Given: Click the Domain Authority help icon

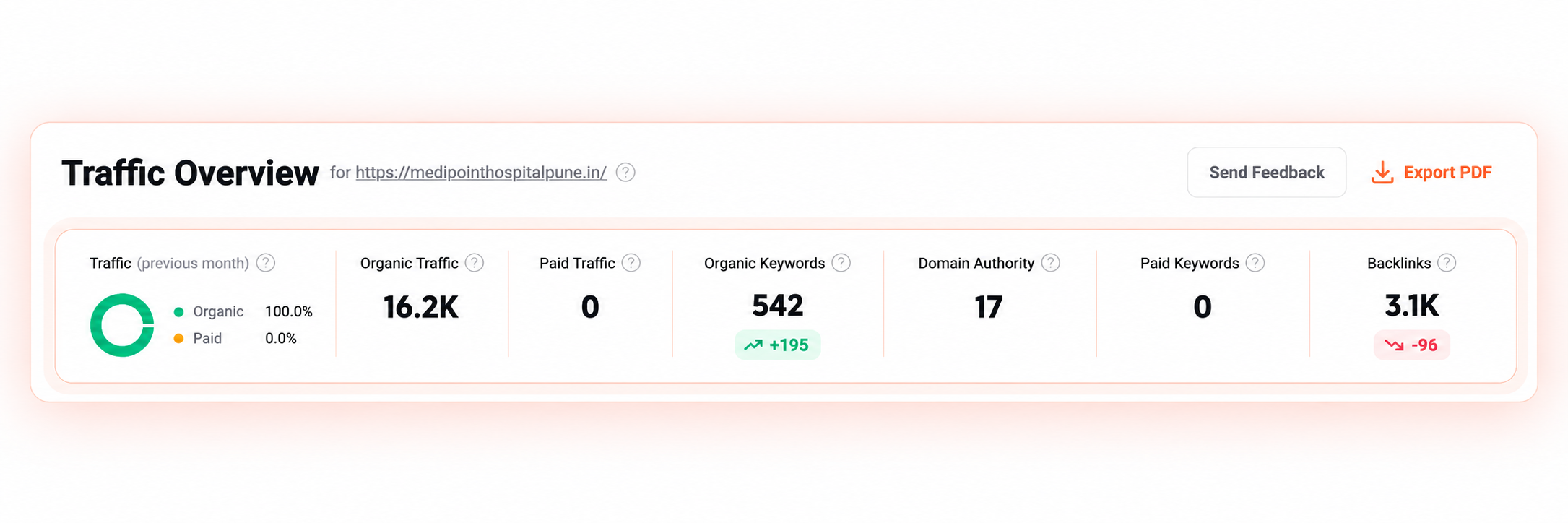Looking at the screenshot, I should point(1051,263).
